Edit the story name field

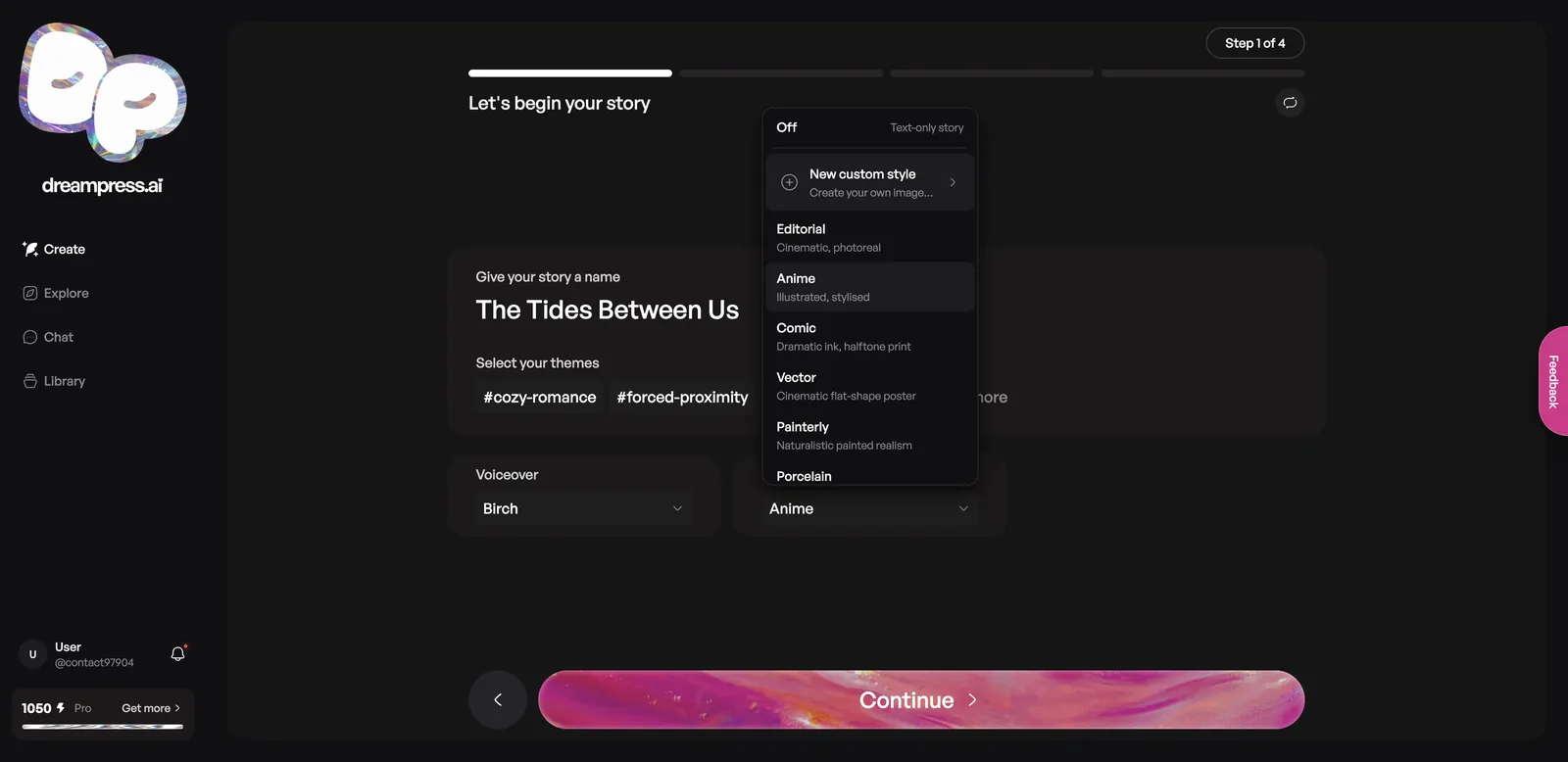[608, 310]
